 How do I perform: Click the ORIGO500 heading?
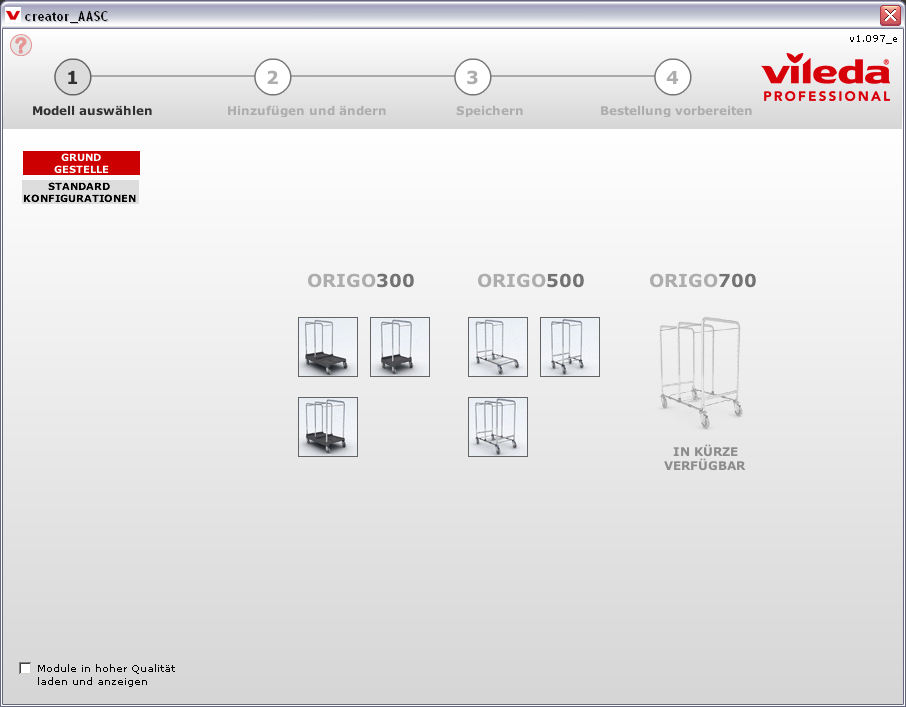pos(530,281)
